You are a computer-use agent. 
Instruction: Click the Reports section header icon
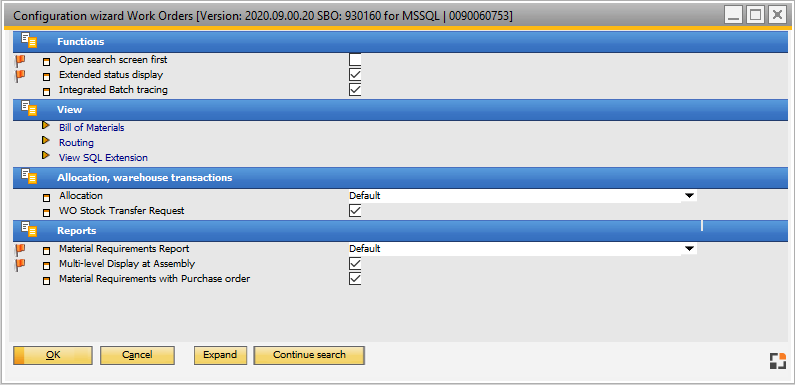(x=29, y=230)
